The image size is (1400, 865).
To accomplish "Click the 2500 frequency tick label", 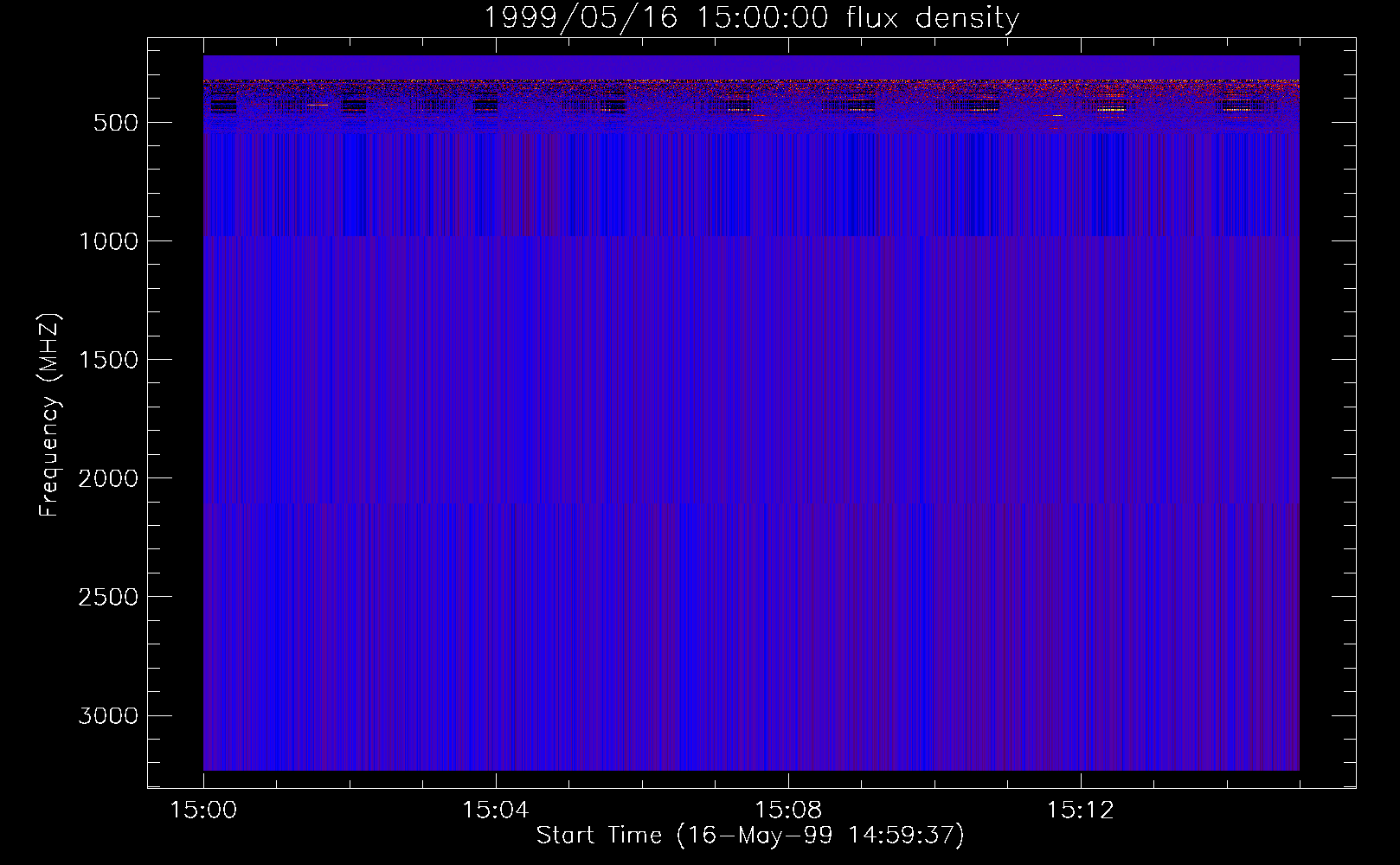I will click(108, 597).
